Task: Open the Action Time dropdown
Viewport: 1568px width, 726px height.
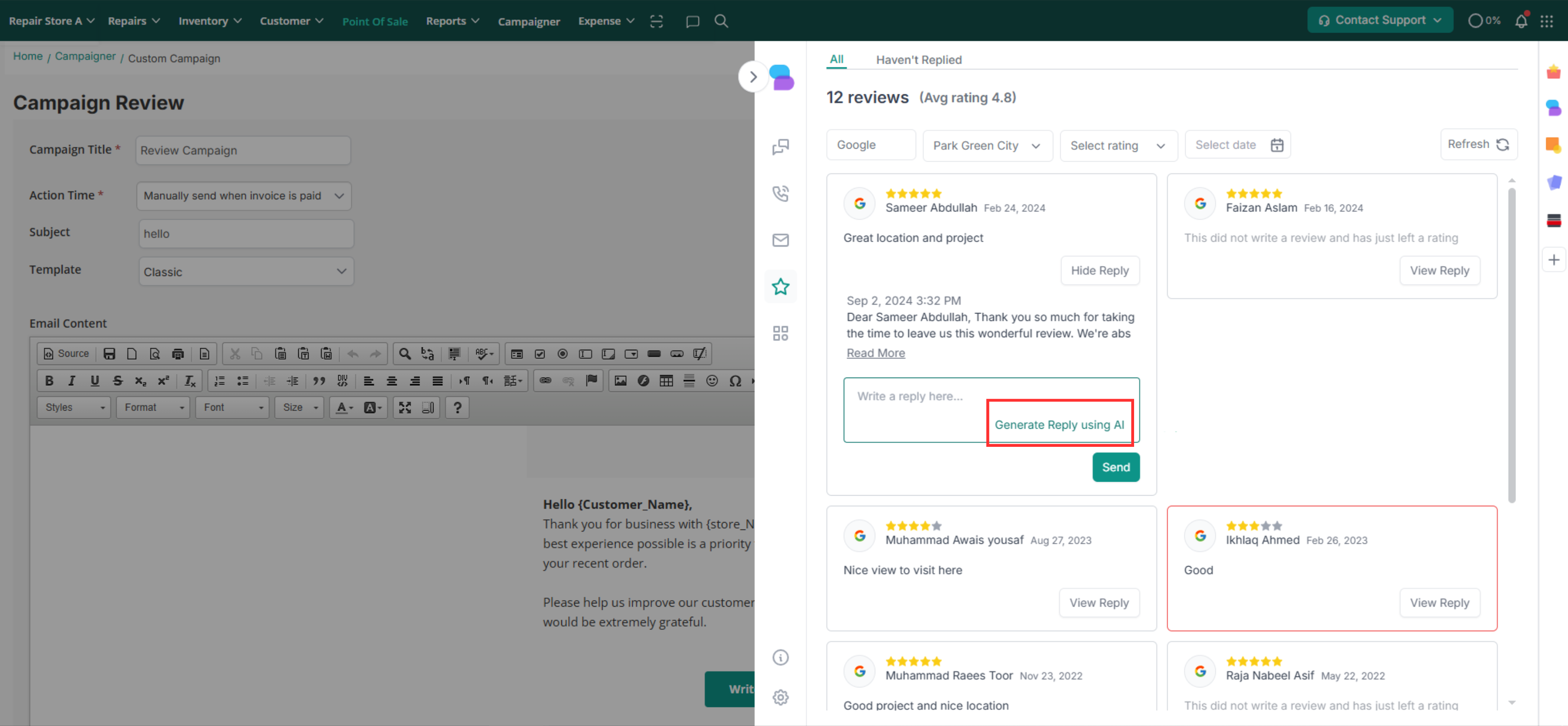Action: (244, 196)
